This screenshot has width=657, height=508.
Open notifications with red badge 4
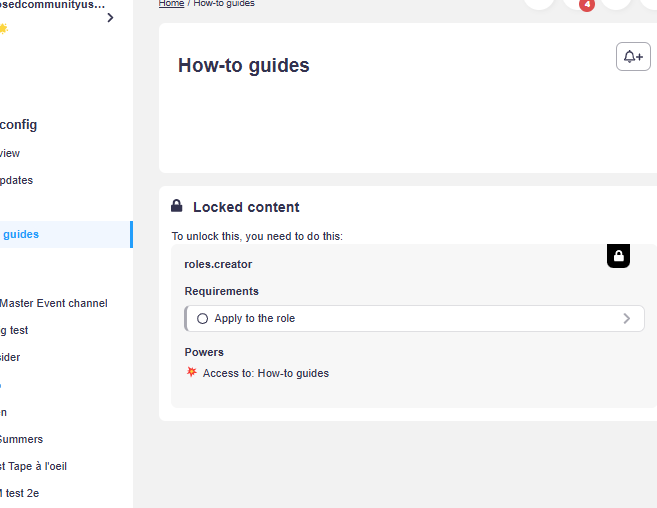580,3
